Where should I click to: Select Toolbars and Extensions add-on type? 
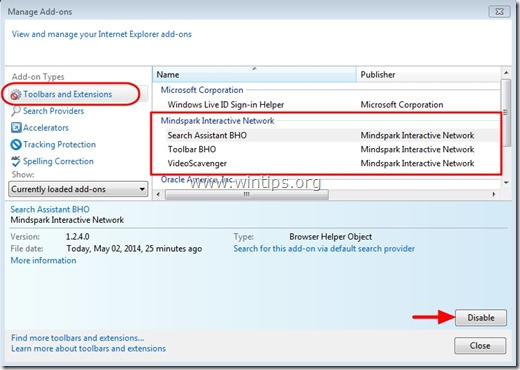[x=68, y=94]
